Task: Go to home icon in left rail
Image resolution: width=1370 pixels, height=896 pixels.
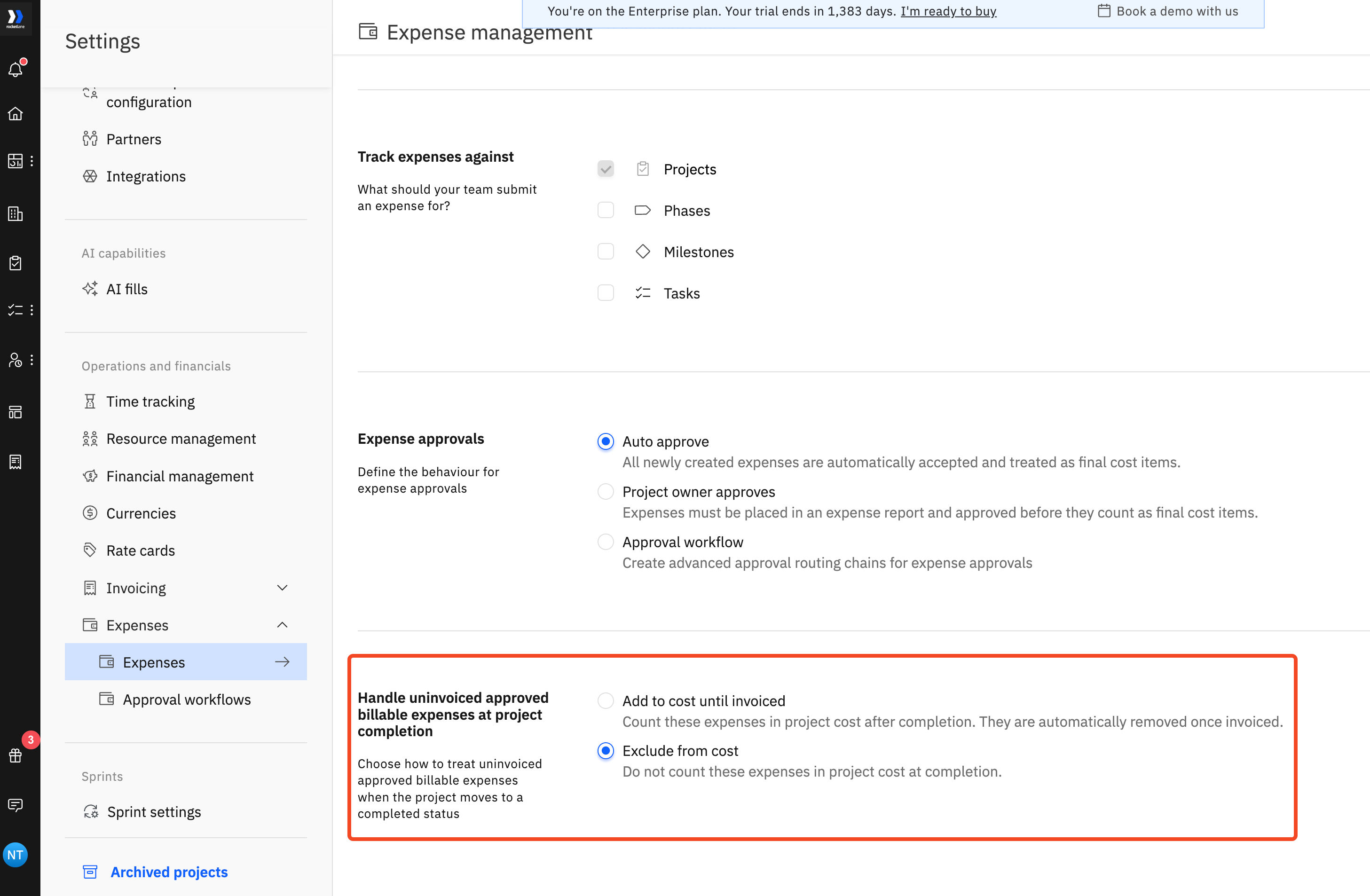Action: click(16, 113)
